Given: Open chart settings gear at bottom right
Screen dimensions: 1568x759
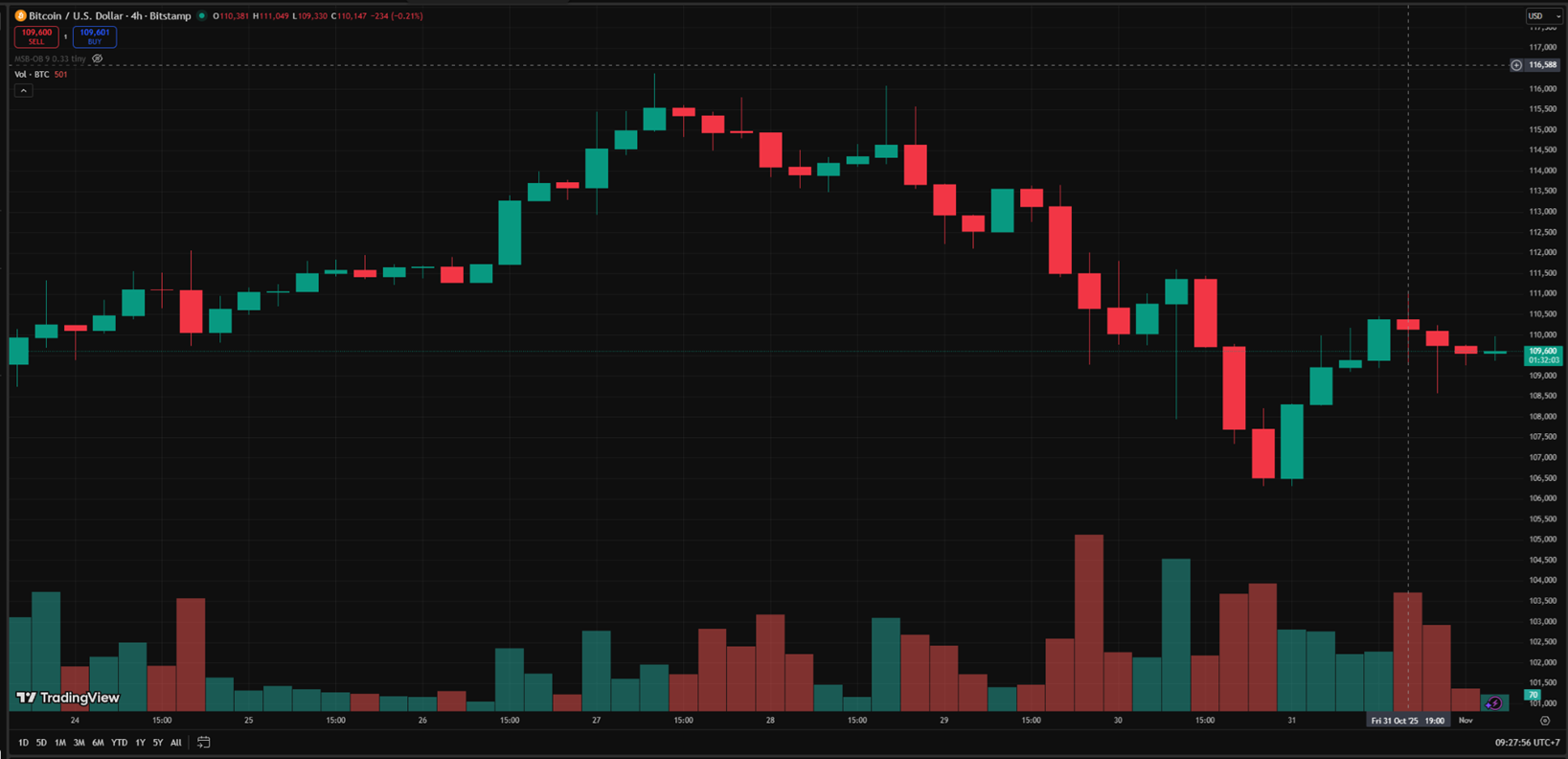Looking at the screenshot, I should click(1544, 721).
